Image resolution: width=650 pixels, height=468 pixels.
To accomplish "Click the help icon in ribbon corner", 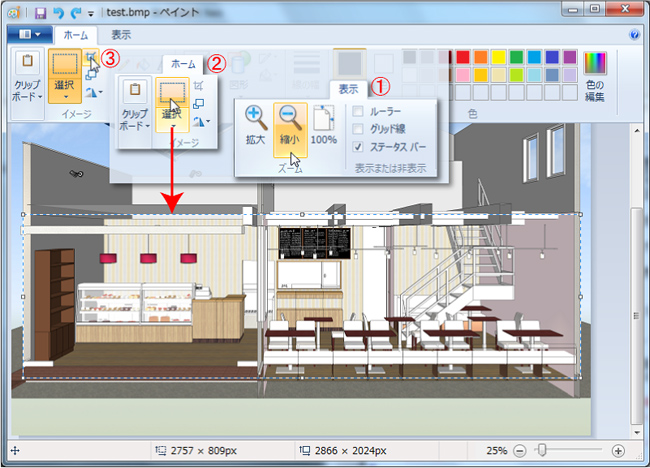I will pyautogui.click(x=635, y=34).
